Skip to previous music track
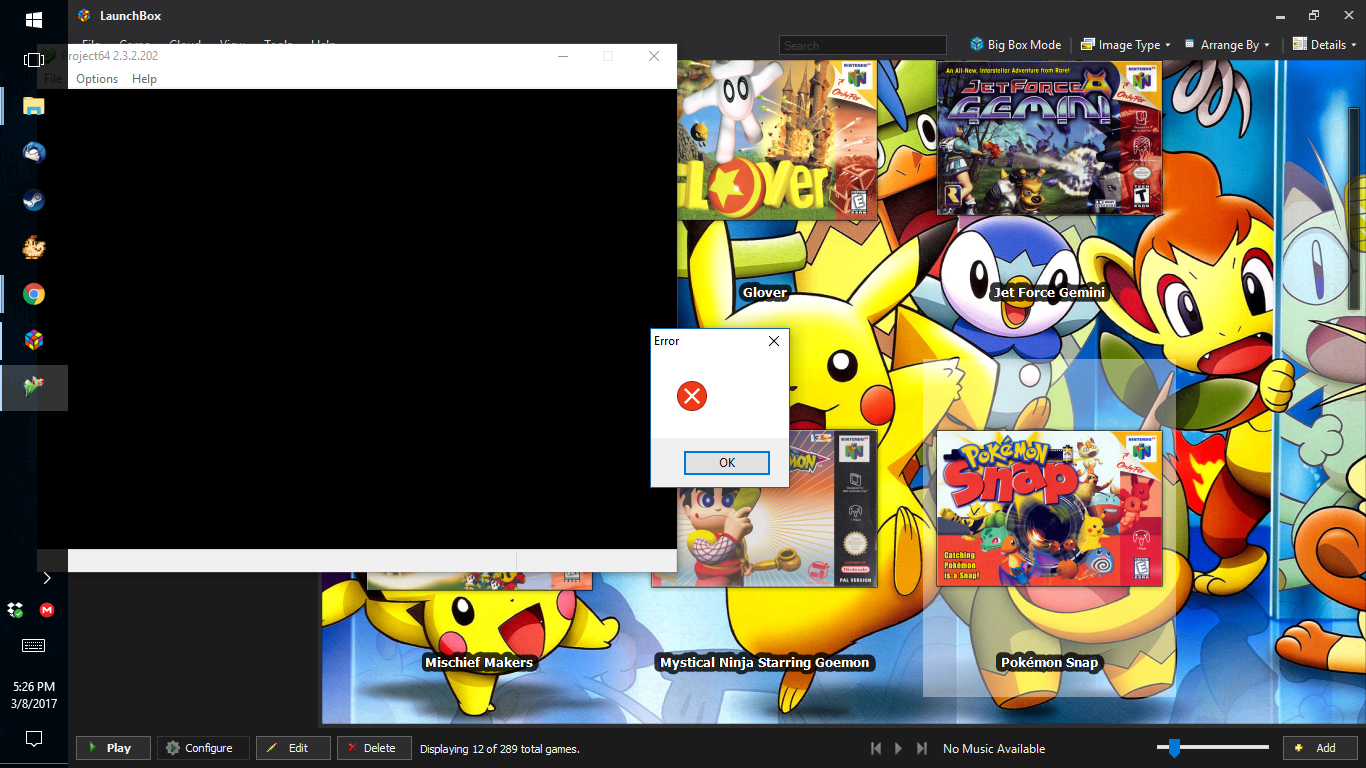 (x=876, y=748)
